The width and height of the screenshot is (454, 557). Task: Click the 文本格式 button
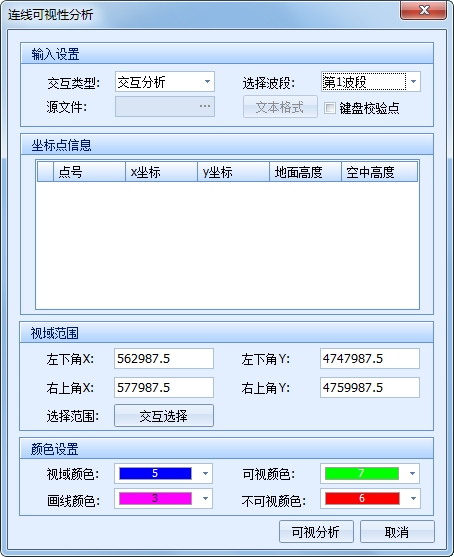(280, 107)
